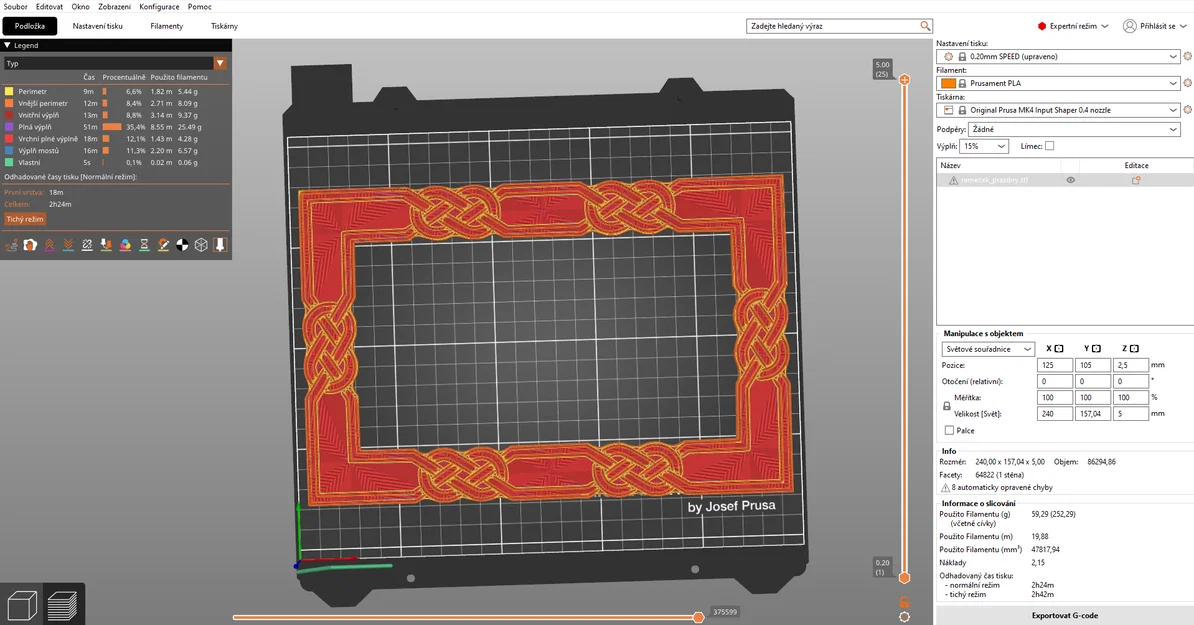Switch to Tiskárny tab
This screenshot has height=625, width=1194.
224,26
